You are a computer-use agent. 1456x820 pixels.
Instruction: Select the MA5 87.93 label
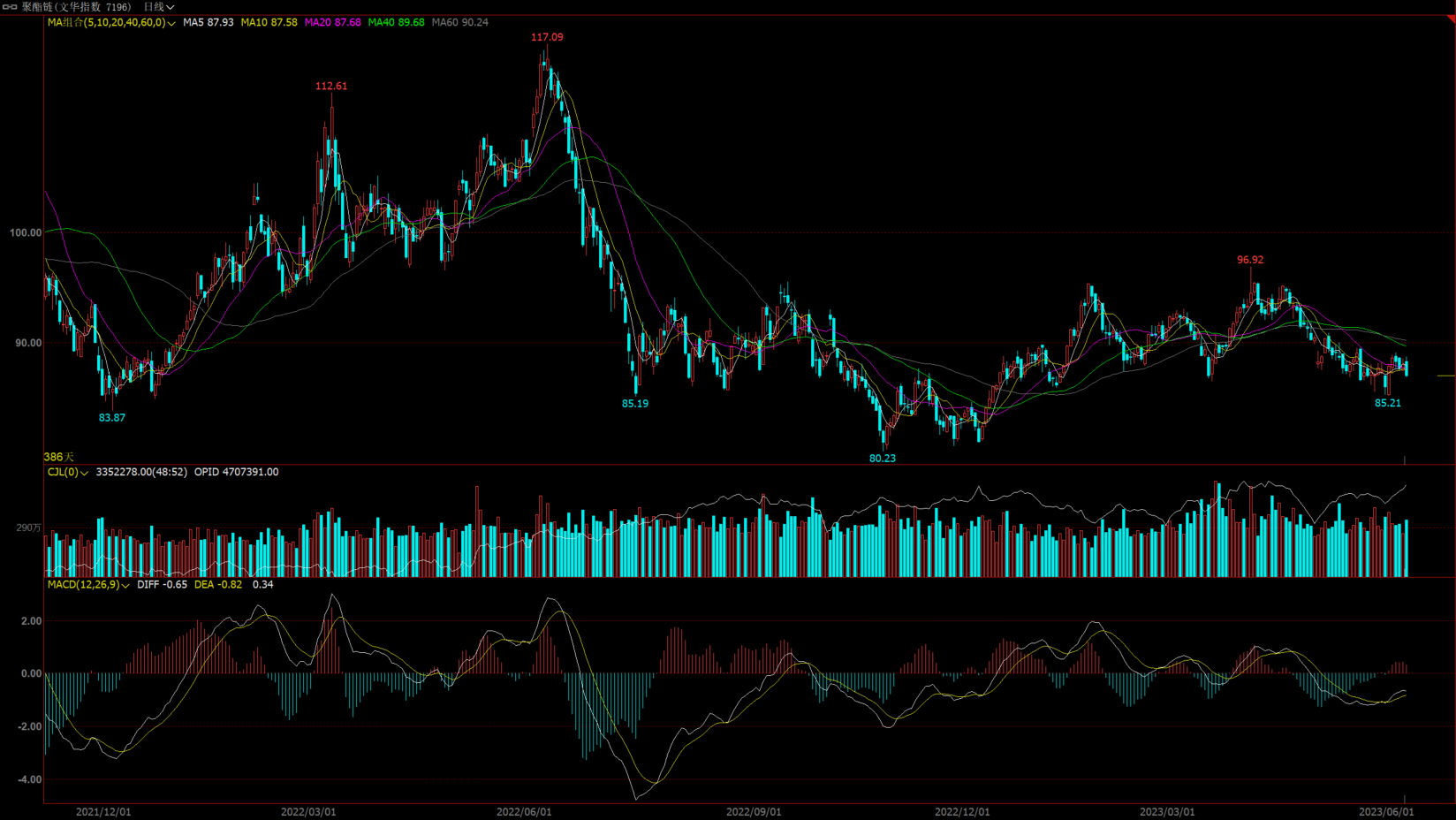tap(209, 22)
